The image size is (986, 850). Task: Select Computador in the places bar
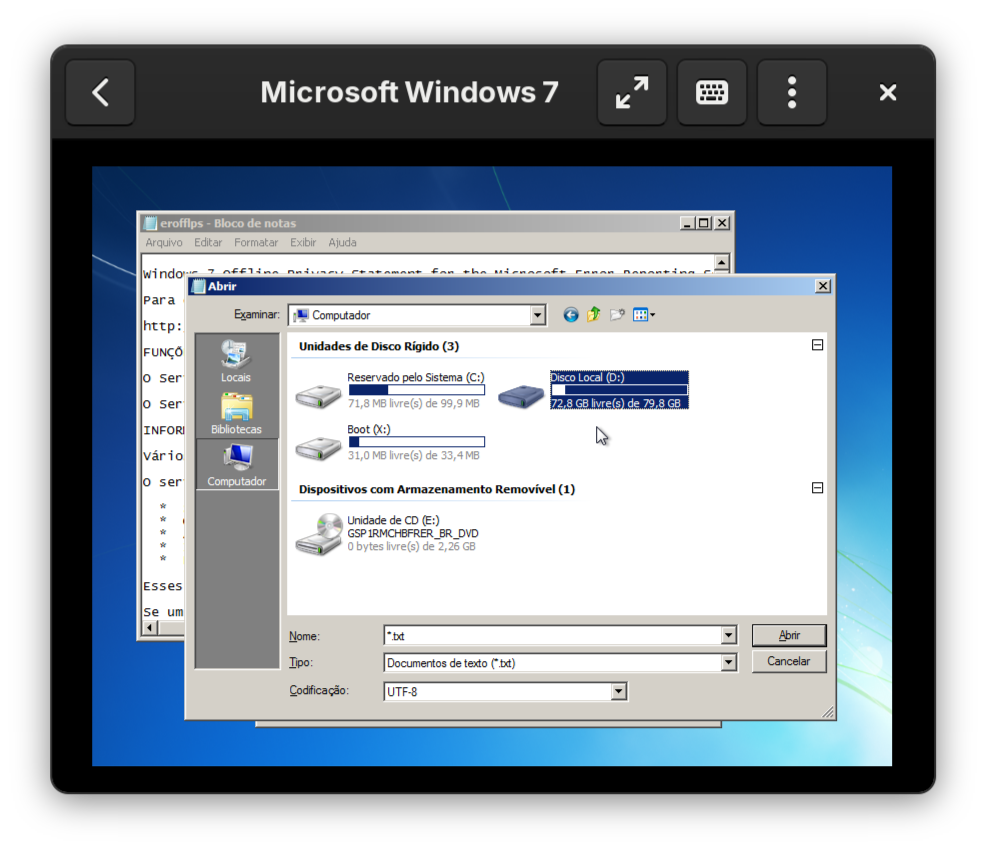(x=236, y=465)
